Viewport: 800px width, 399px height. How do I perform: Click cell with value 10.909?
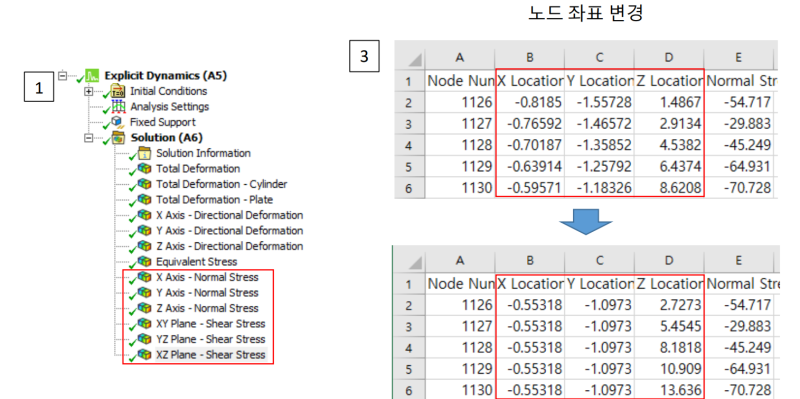tap(669, 369)
